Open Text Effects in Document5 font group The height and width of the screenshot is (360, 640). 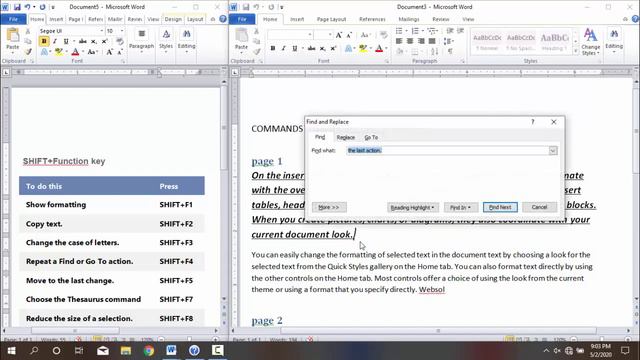[x=44, y=52]
